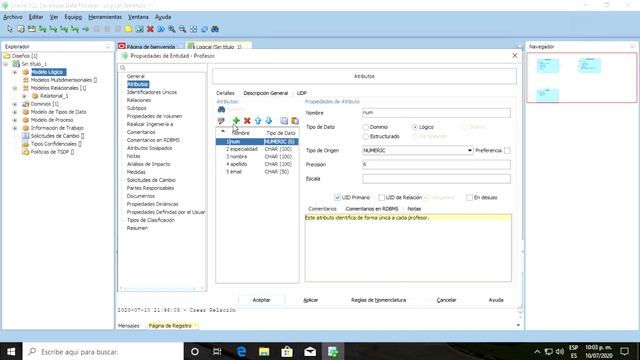Click the Ayuda button in dialog
This screenshot has width=640, height=360.
tap(496, 300)
